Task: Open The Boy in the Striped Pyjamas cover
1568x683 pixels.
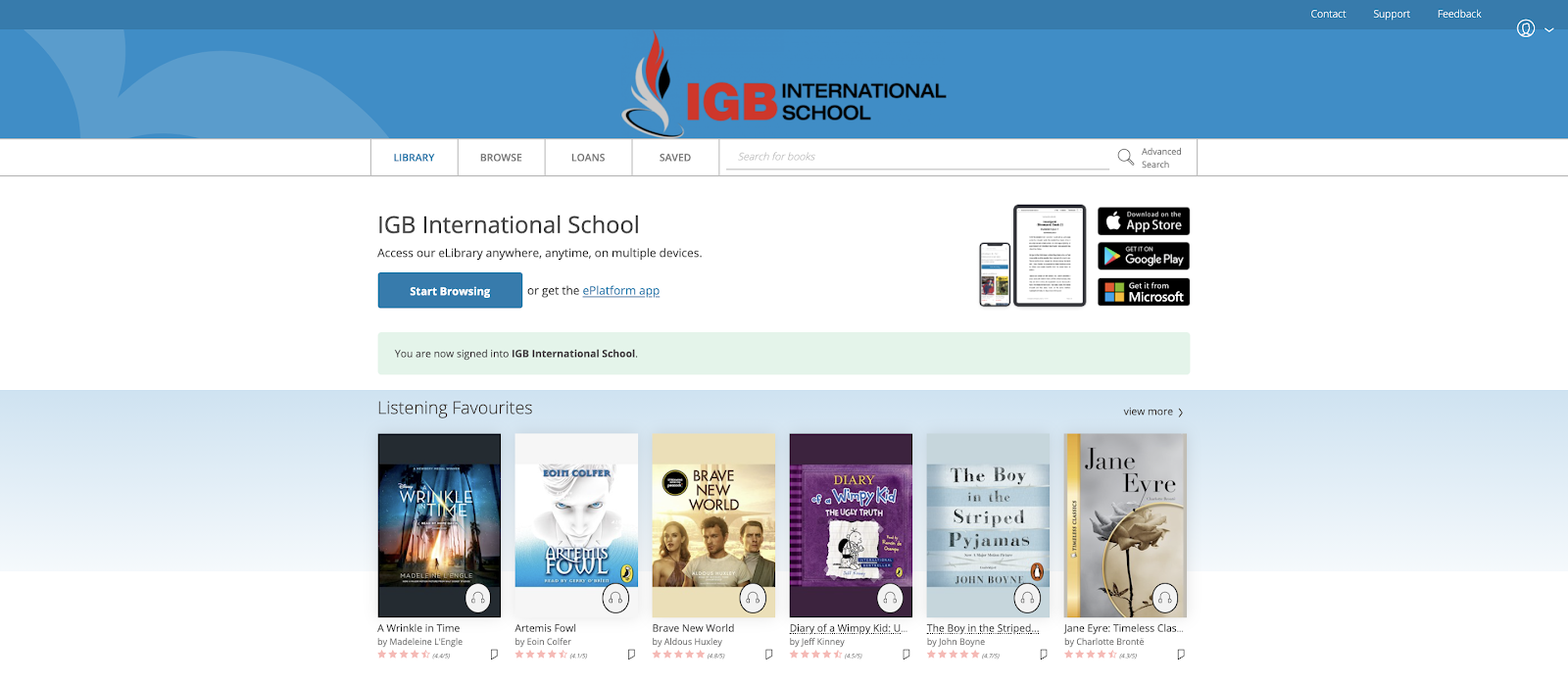Action: [988, 525]
